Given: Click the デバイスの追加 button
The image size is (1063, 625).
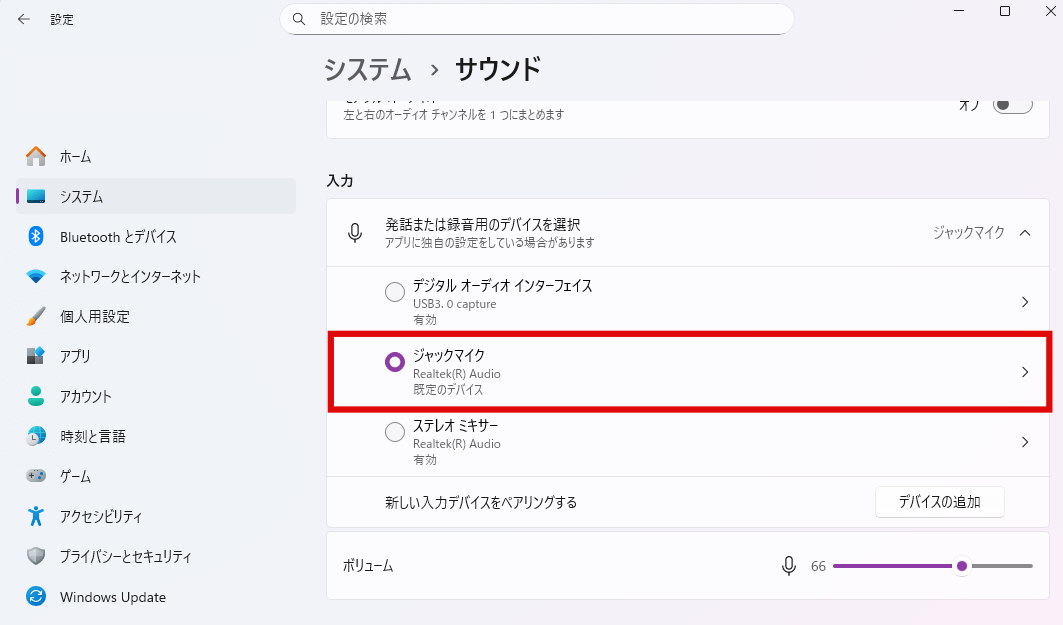Looking at the screenshot, I should [939, 502].
